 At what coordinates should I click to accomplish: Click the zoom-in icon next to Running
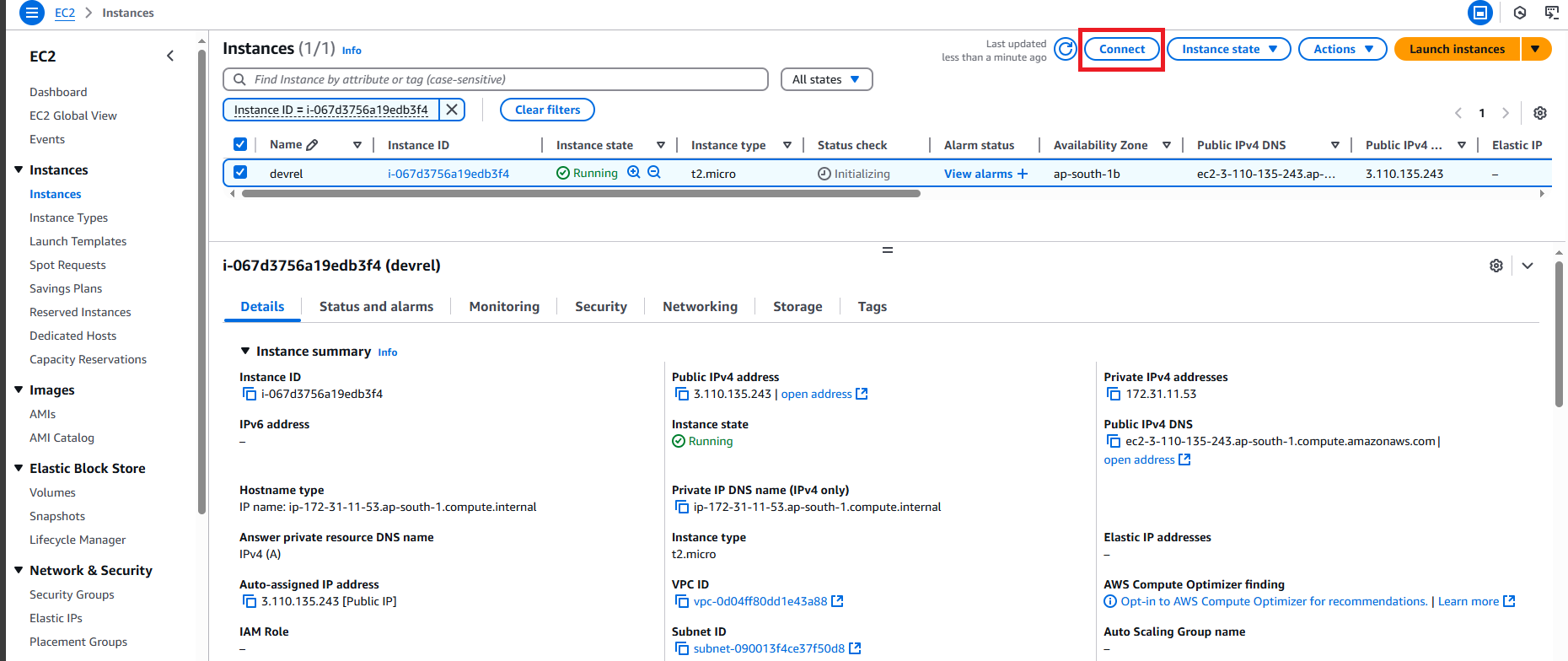(x=634, y=172)
